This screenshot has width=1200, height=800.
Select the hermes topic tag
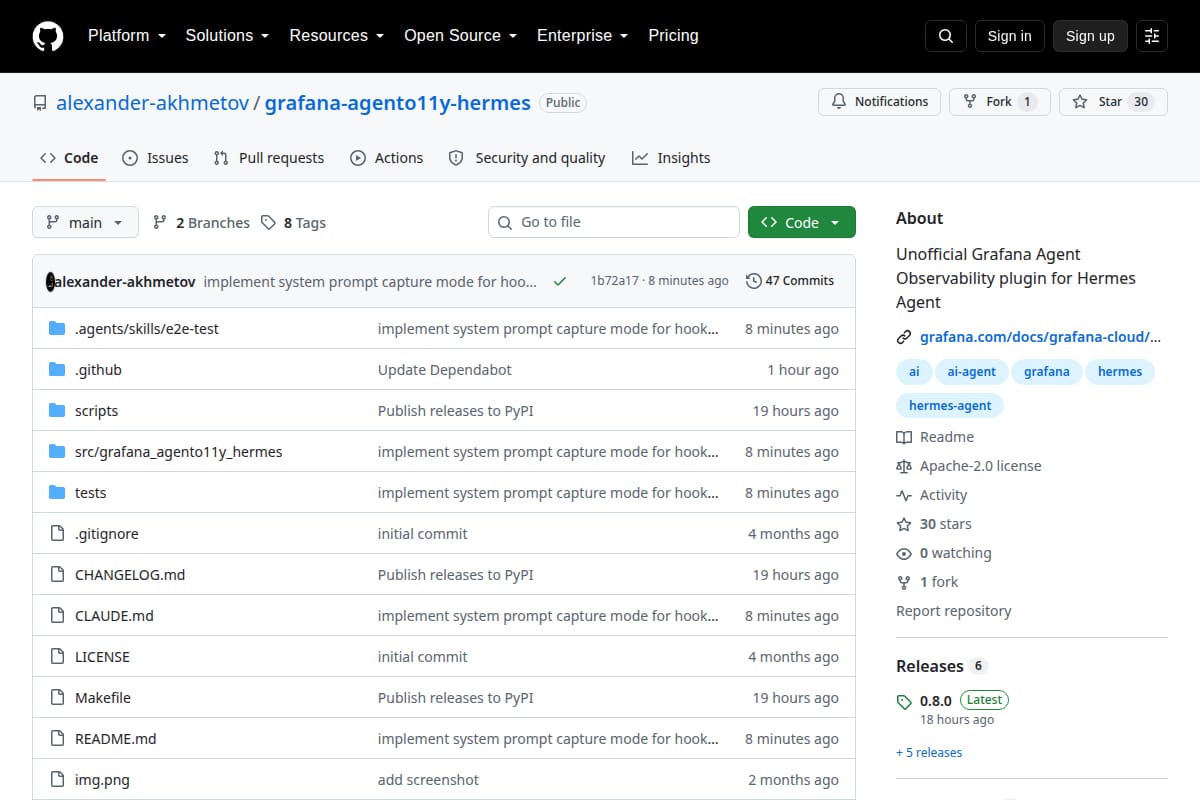[1120, 372]
